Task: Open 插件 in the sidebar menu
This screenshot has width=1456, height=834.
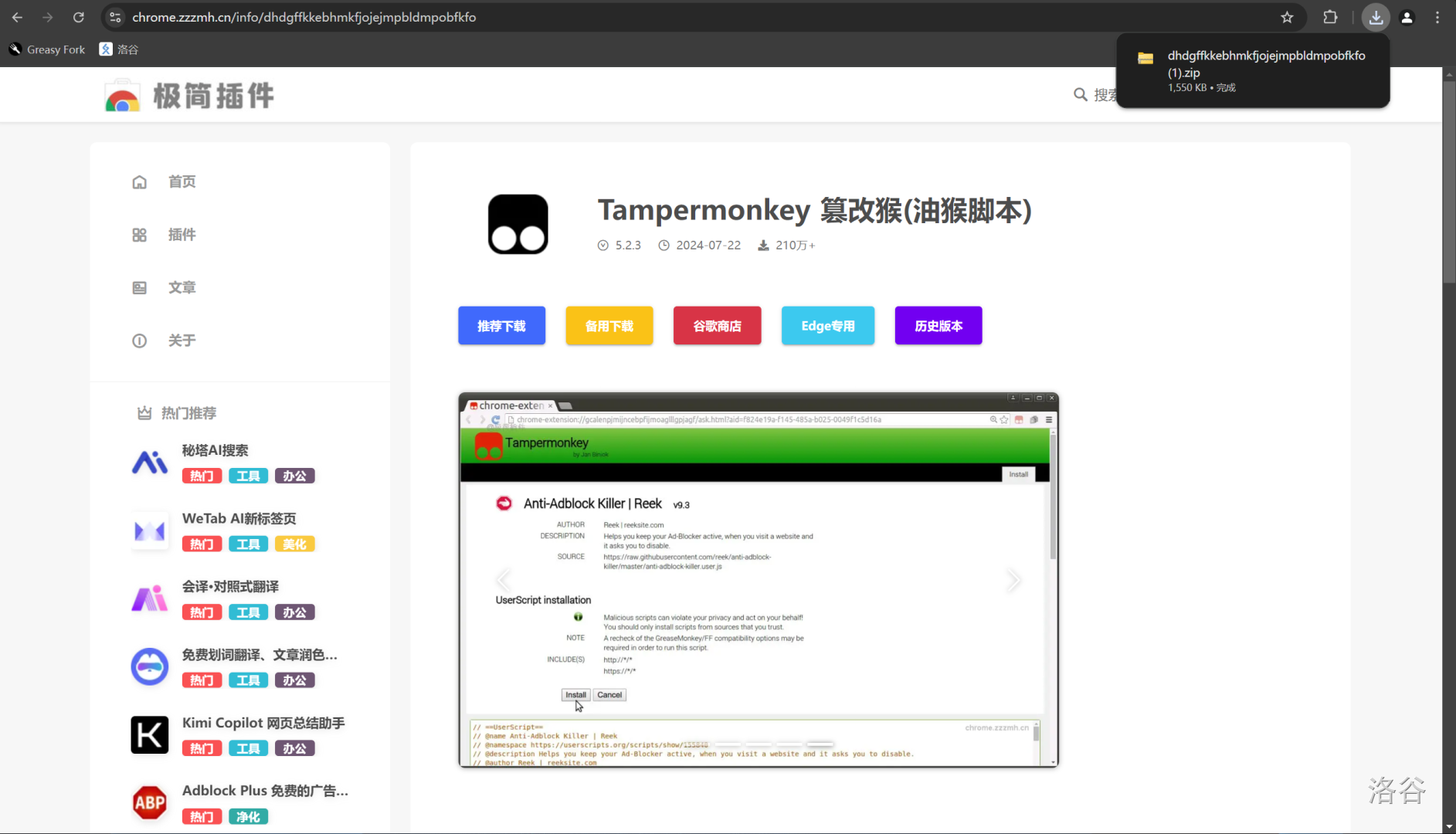Action: (x=182, y=235)
